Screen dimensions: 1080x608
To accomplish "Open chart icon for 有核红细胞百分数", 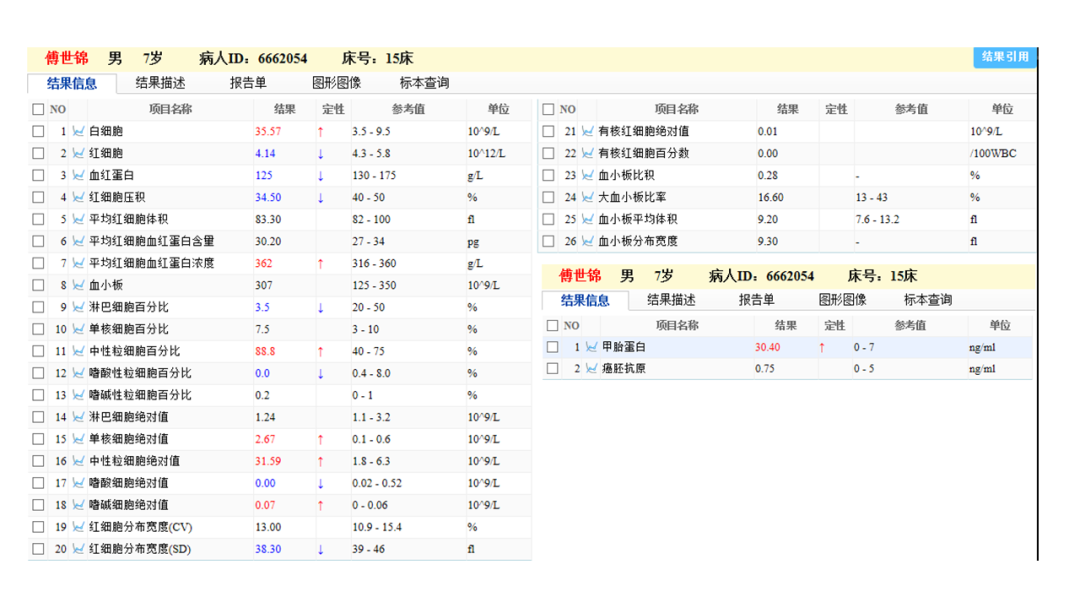I will 588,153.
